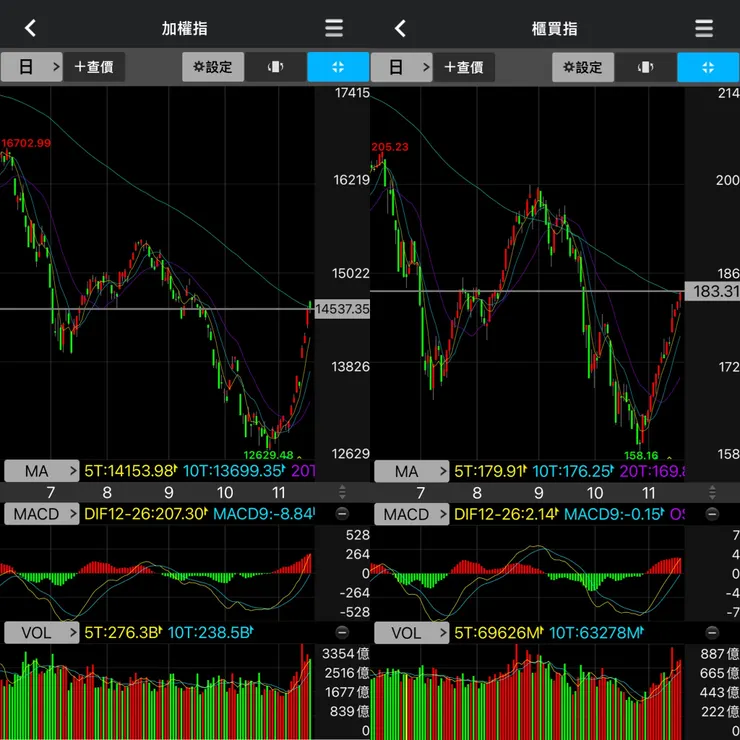The width and height of the screenshot is (740, 740).
Task: Tap 5T:14153.98 moving average value
Action: coord(131,471)
